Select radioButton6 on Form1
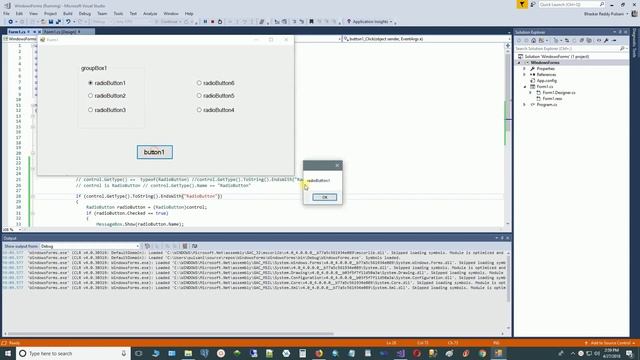 pyautogui.click(x=216, y=83)
